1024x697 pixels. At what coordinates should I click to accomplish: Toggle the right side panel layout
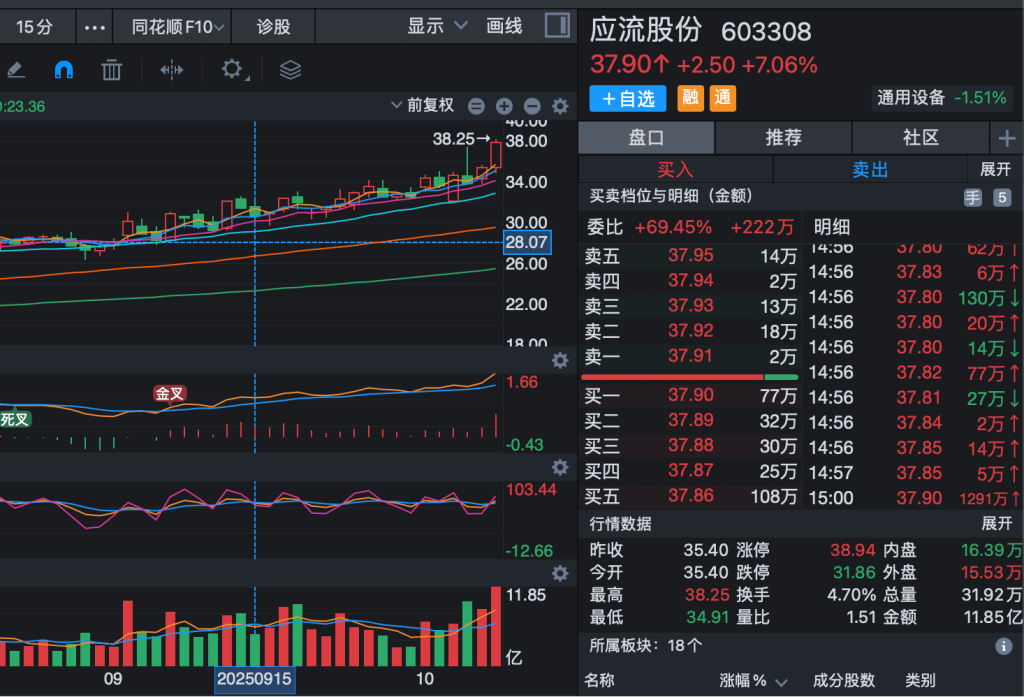click(x=559, y=26)
